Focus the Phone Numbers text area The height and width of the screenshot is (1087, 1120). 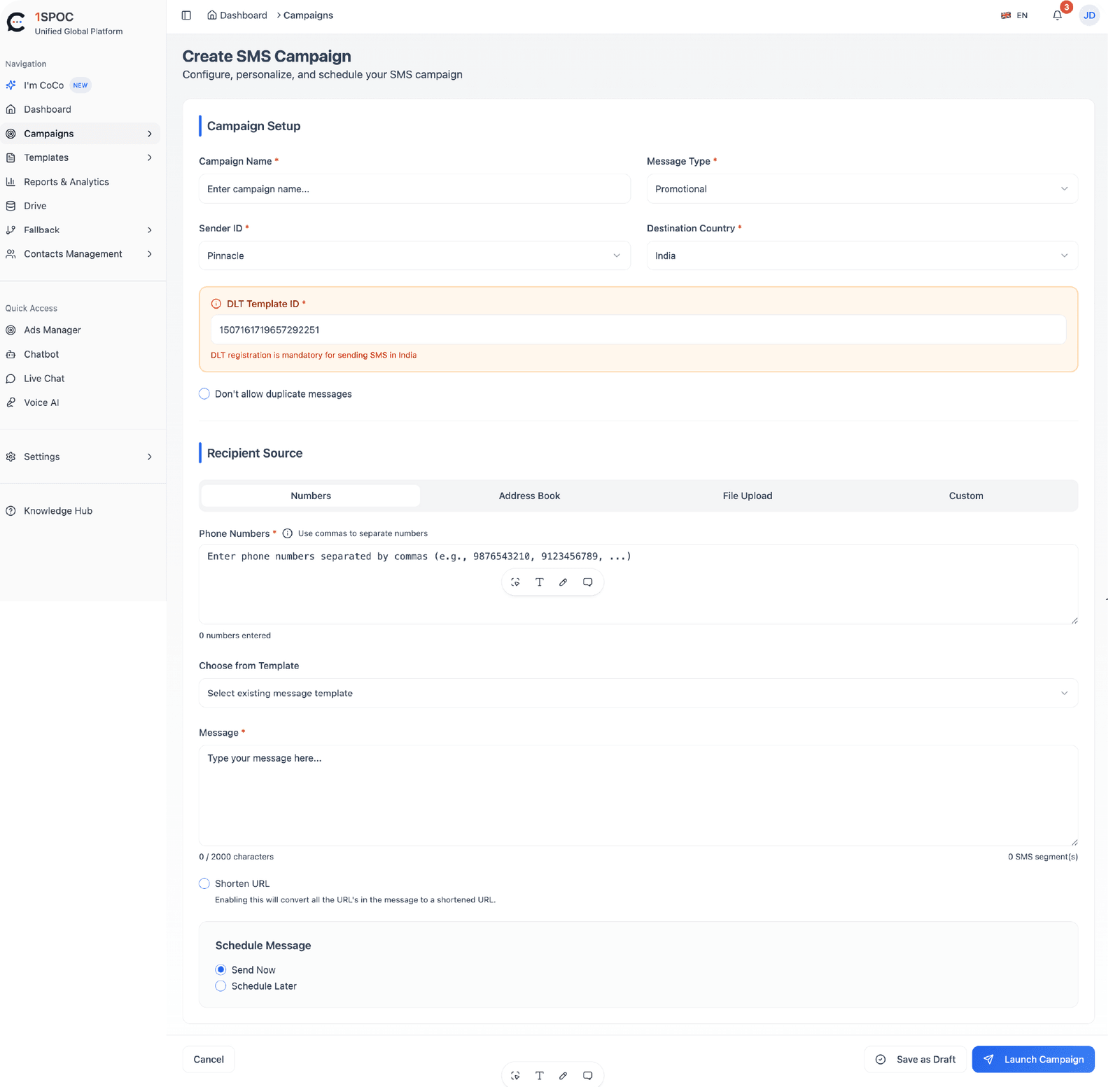click(x=638, y=584)
